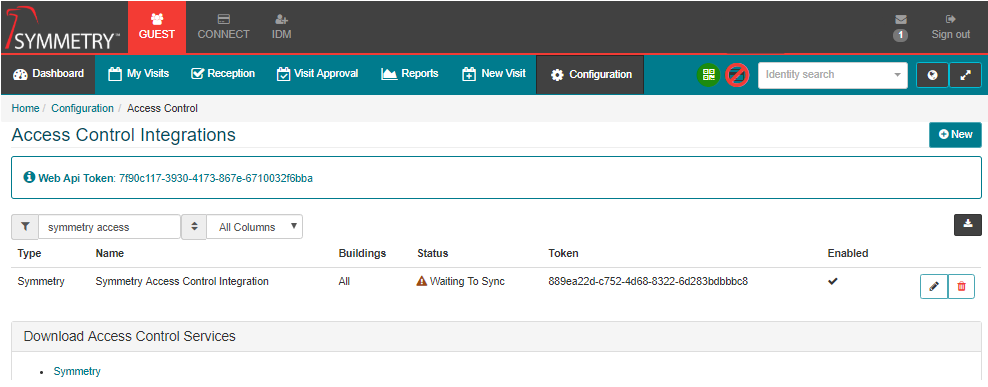Click the sort arrows icon button
The image size is (988, 387).
[x=194, y=227]
